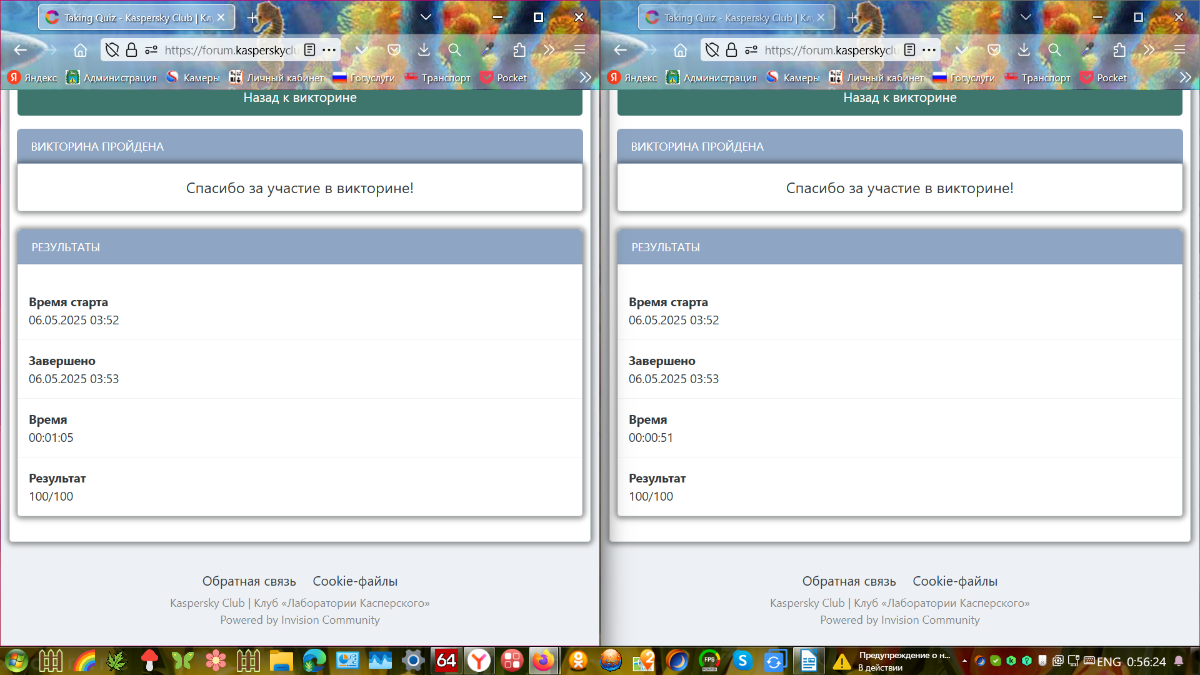Open hamburger application menu in left window
The height and width of the screenshot is (675, 1200).
(579, 50)
